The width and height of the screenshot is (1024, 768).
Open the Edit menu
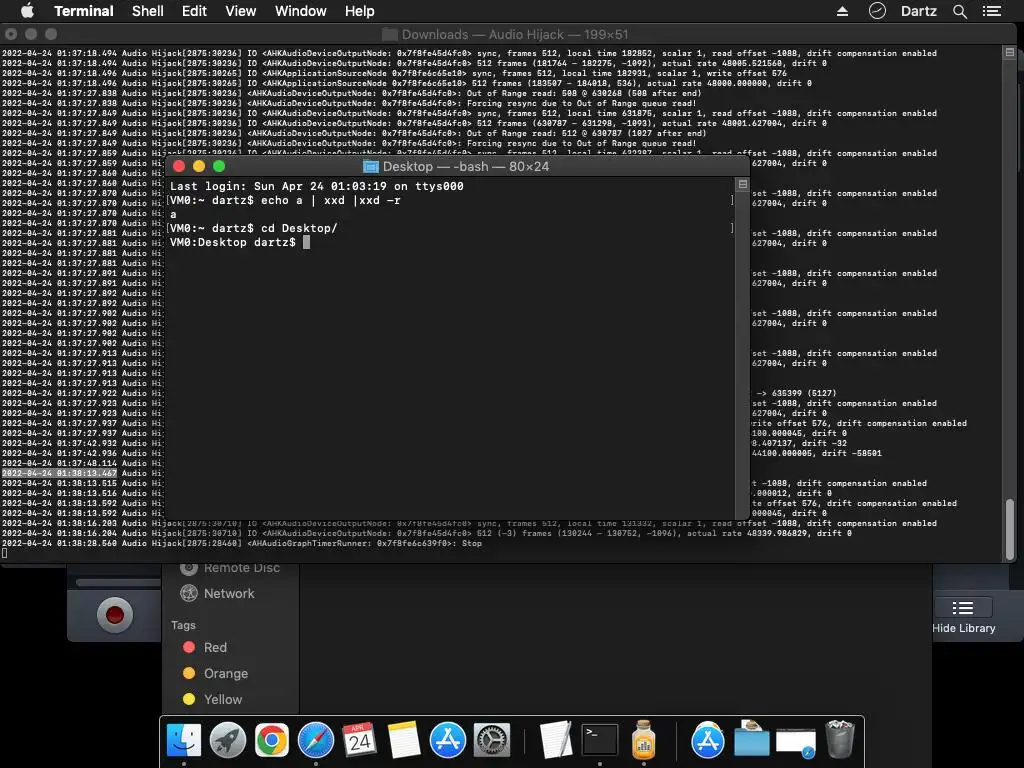point(194,11)
